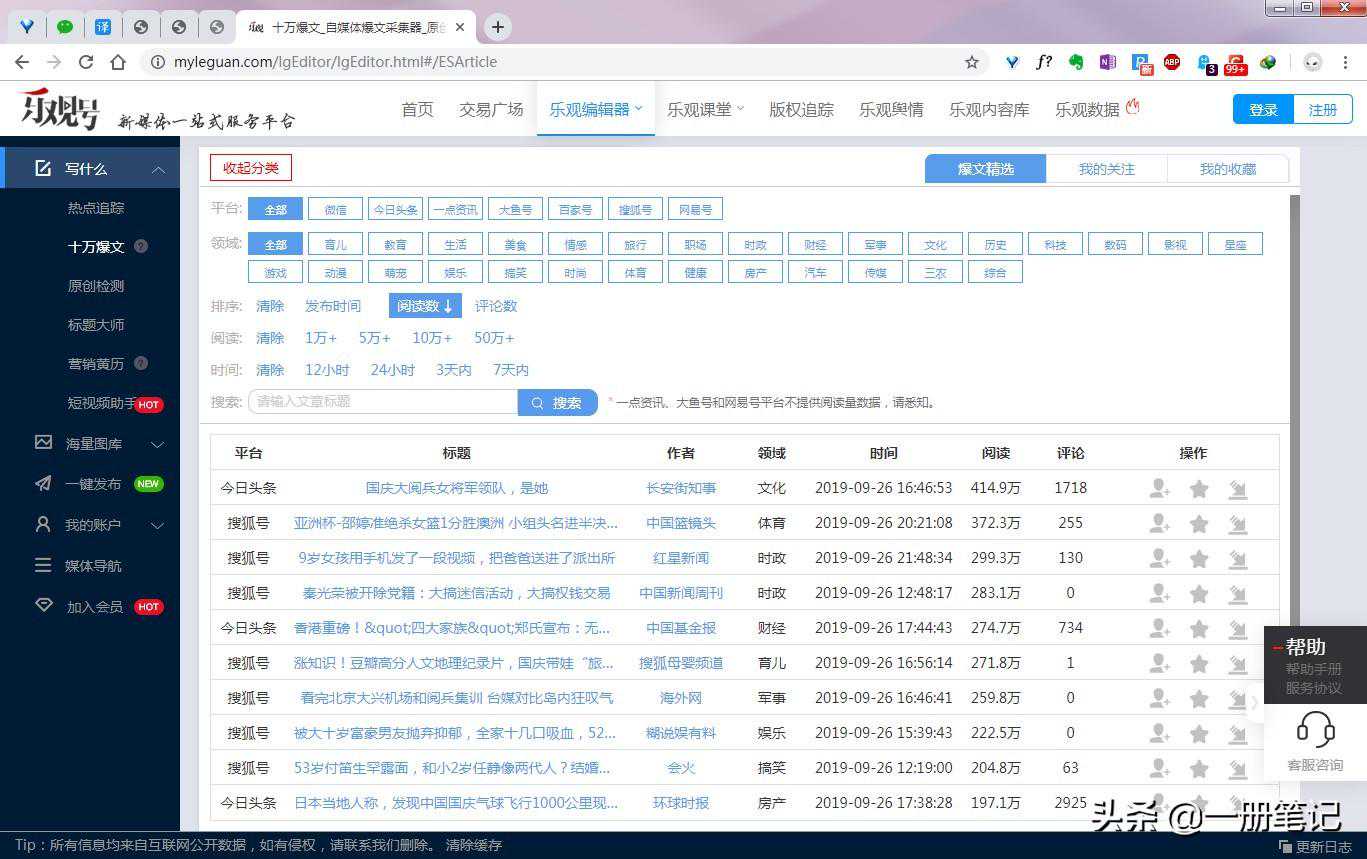Expand the 海量图库 sidebar menu
Screen dimensions: 1367x859
(157, 444)
